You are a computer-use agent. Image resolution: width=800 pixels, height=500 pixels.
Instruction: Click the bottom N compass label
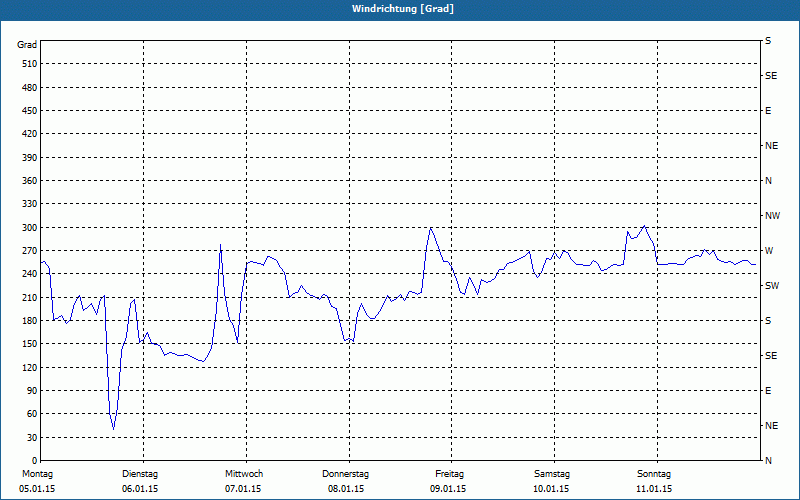click(768, 460)
